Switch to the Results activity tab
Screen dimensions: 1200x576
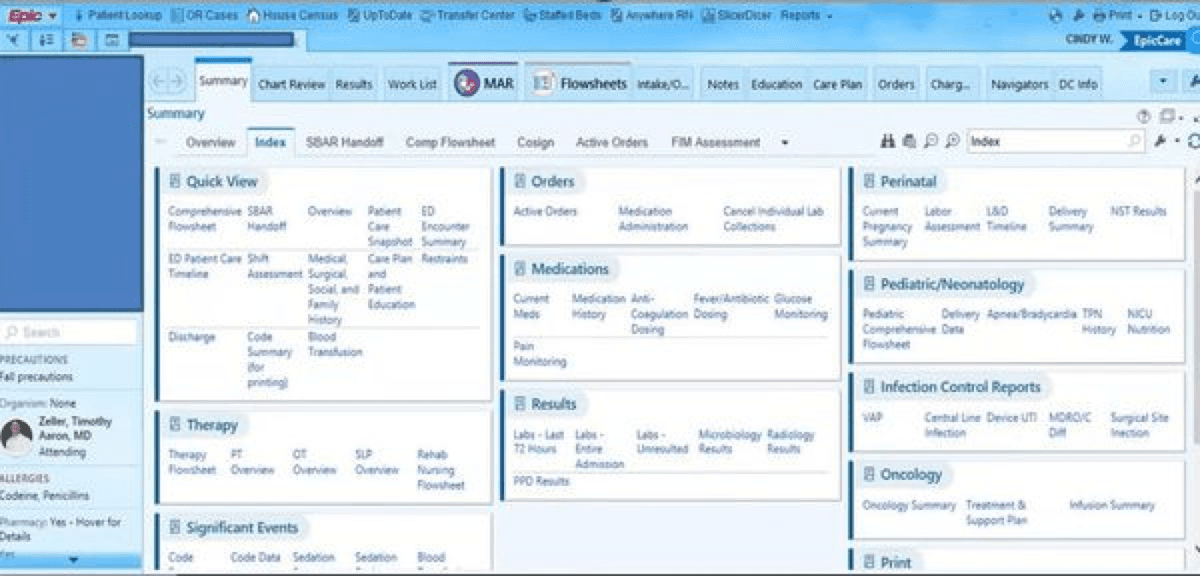click(x=353, y=84)
